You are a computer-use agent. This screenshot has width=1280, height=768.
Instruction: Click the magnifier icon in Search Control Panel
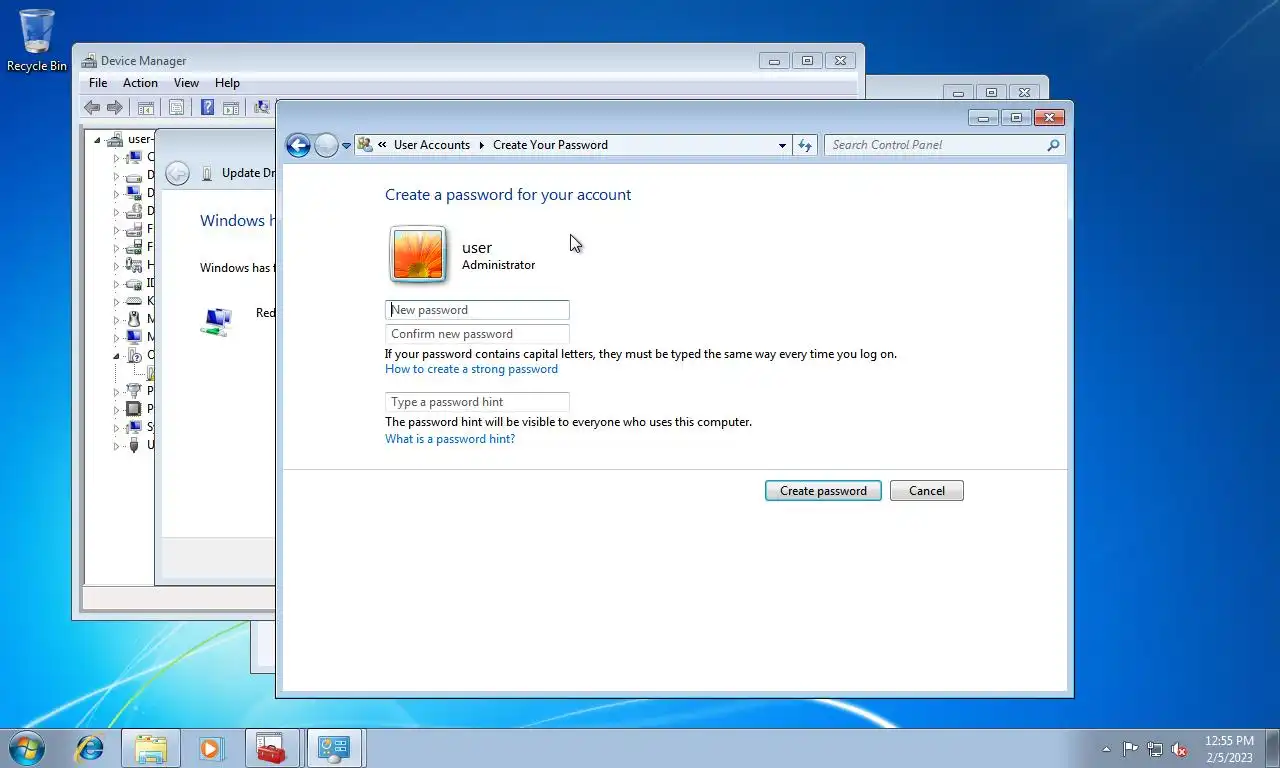pyautogui.click(x=1053, y=145)
